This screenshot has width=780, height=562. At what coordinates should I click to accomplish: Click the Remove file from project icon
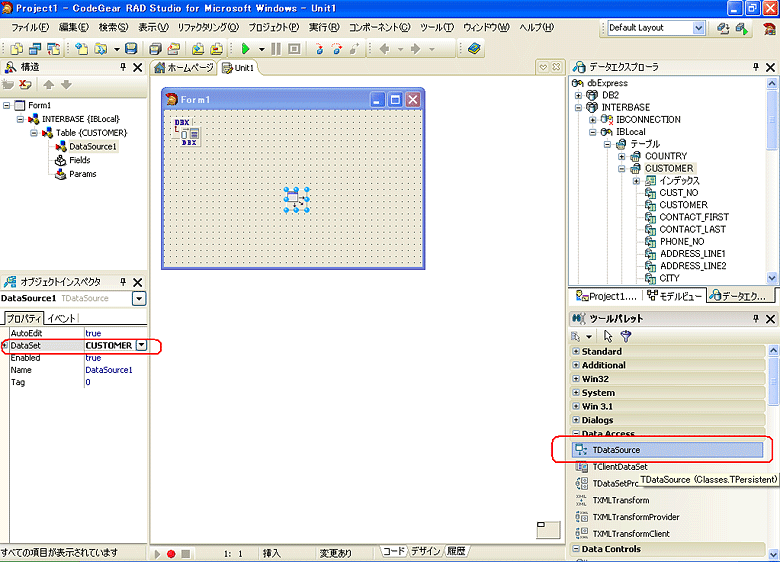pyautogui.click(x=216, y=49)
